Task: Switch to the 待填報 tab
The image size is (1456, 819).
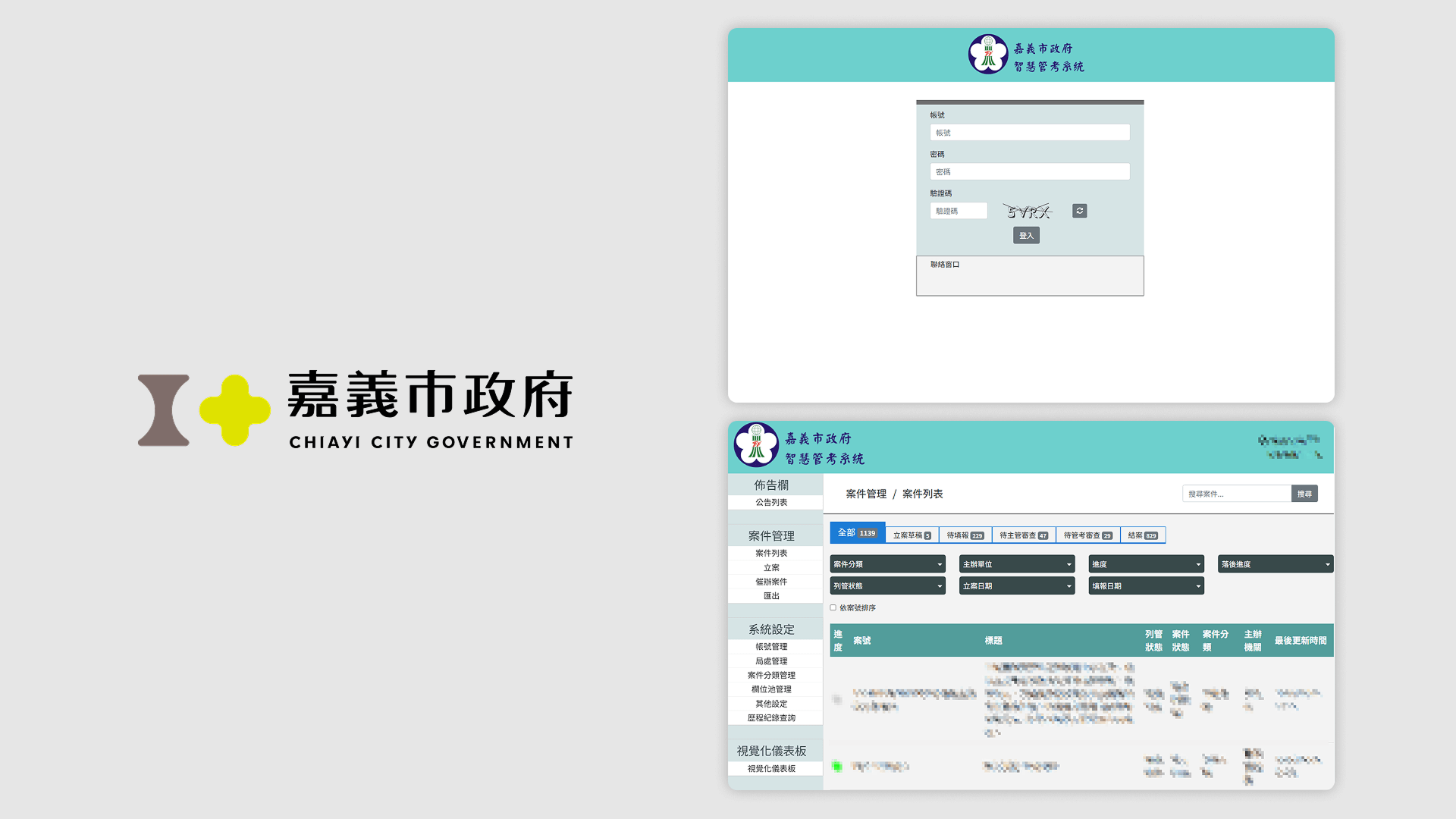Action: 965,535
